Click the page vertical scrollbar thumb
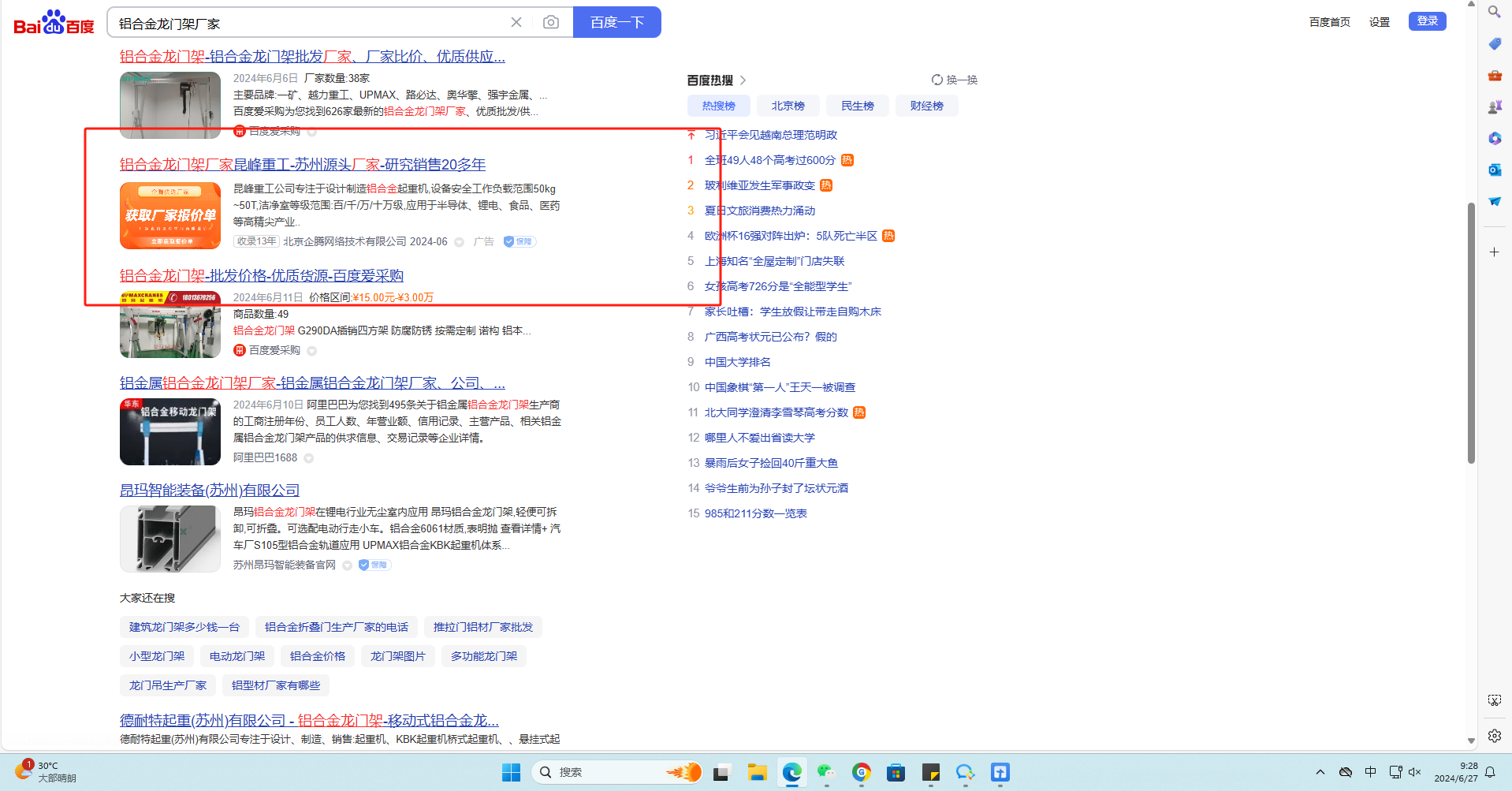 (1471, 331)
